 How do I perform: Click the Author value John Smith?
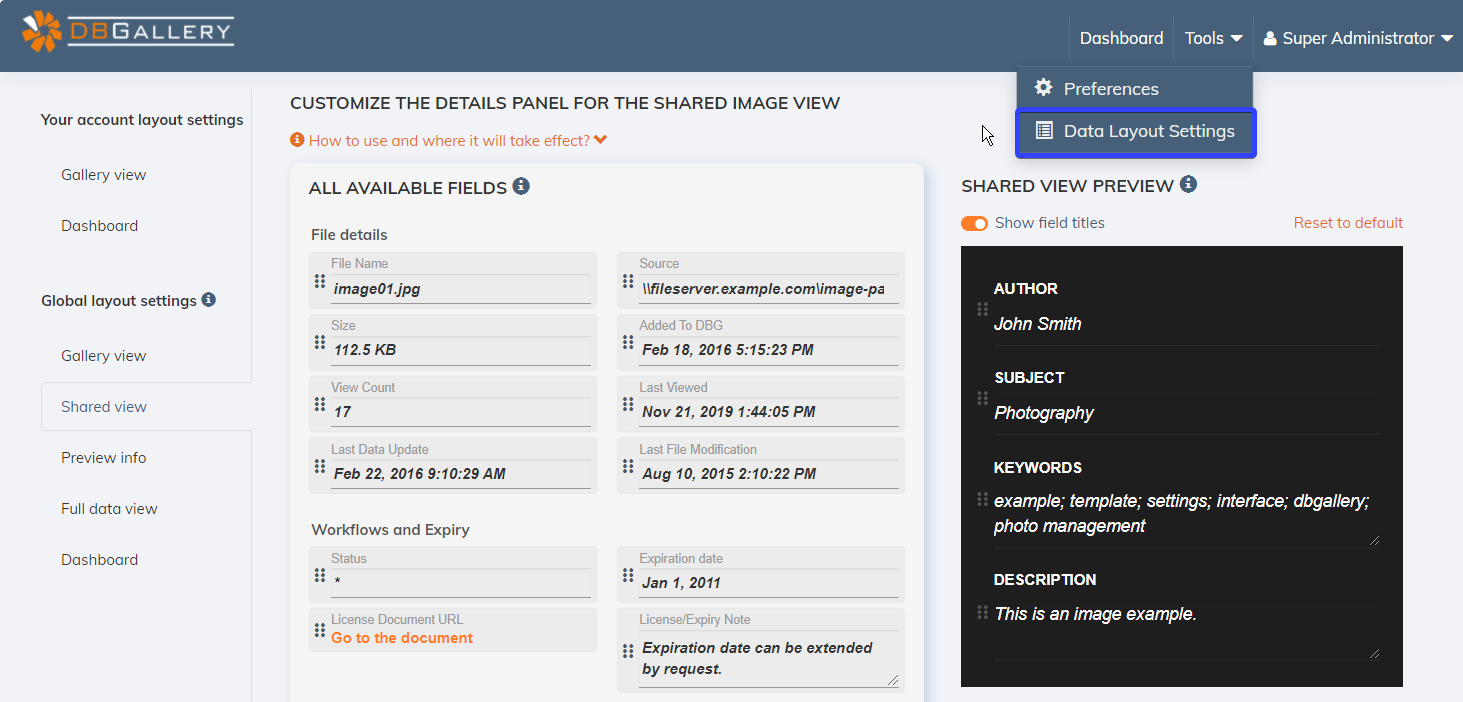(1037, 324)
